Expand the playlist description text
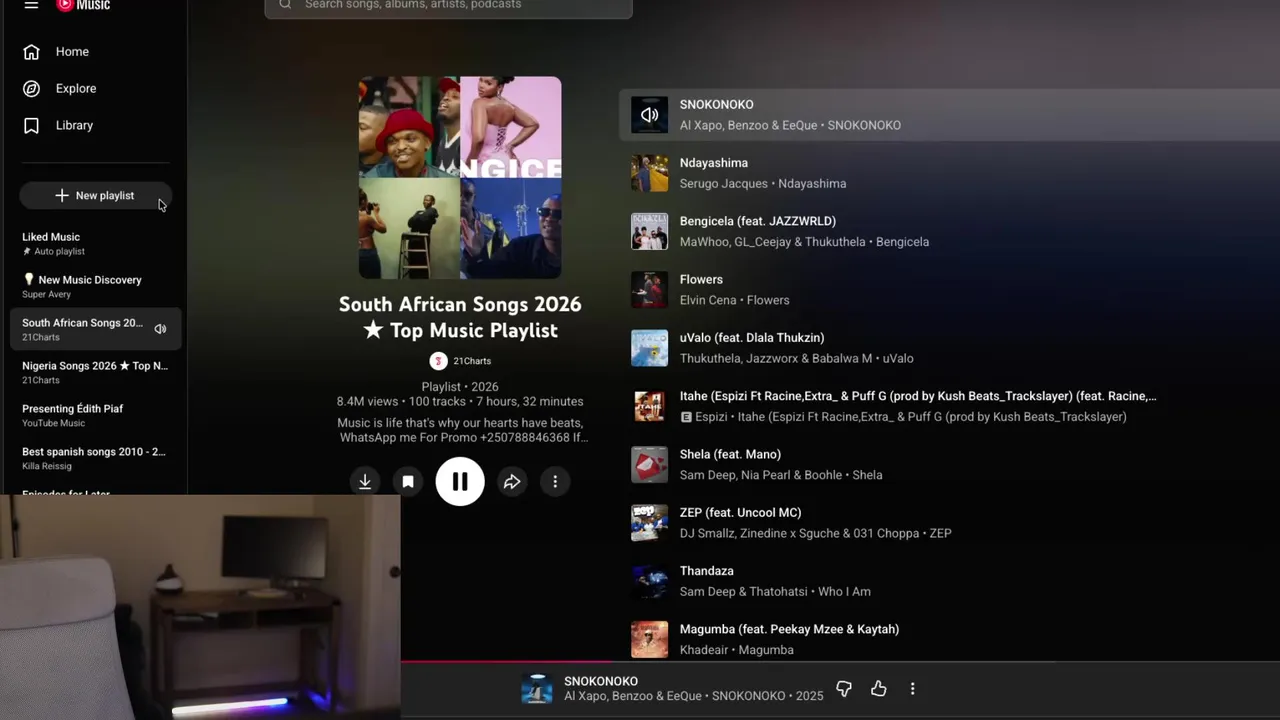 (x=462, y=430)
